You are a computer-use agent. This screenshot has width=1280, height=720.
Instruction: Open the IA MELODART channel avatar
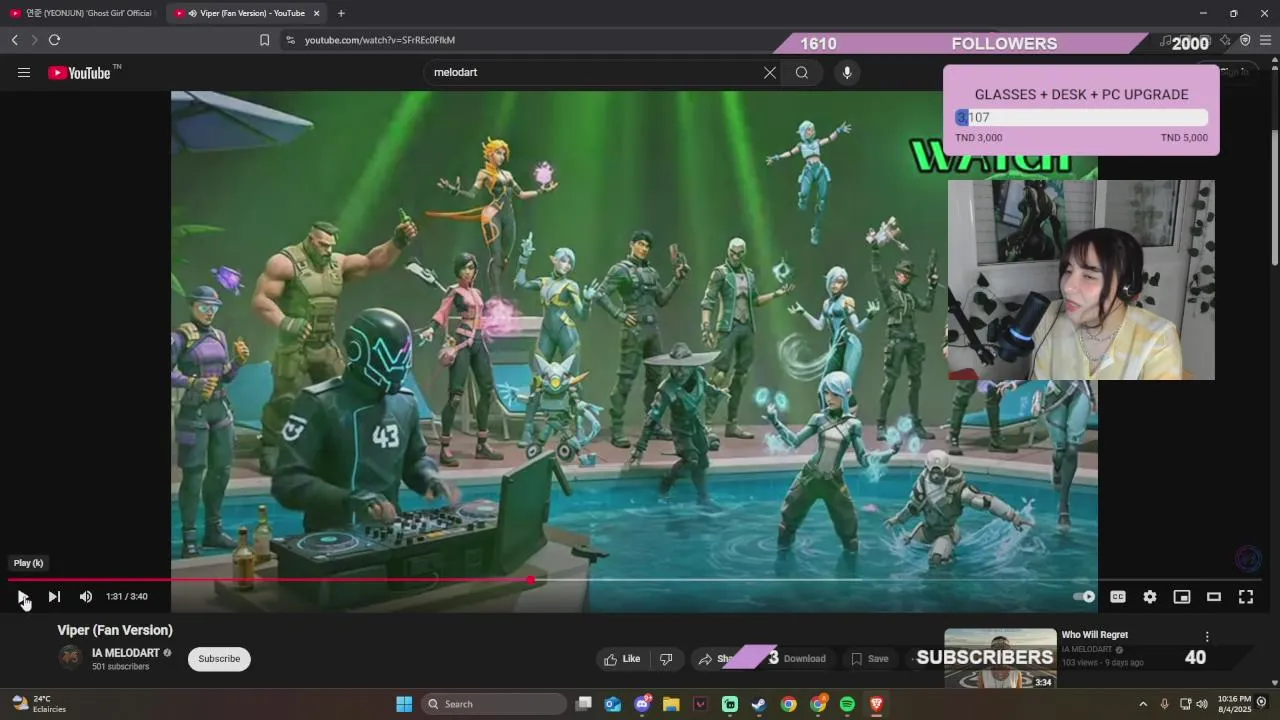click(x=70, y=658)
